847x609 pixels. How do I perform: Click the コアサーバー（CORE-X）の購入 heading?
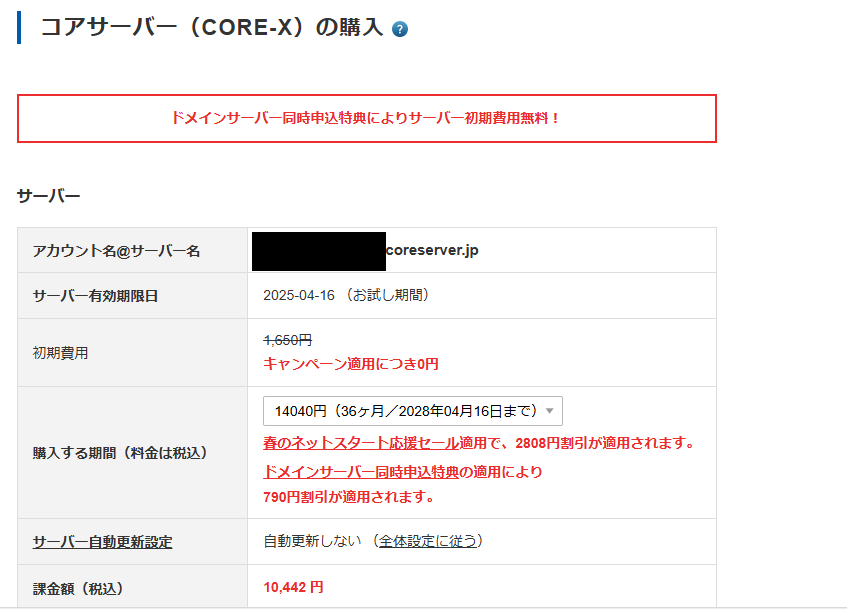click(211, 28)
